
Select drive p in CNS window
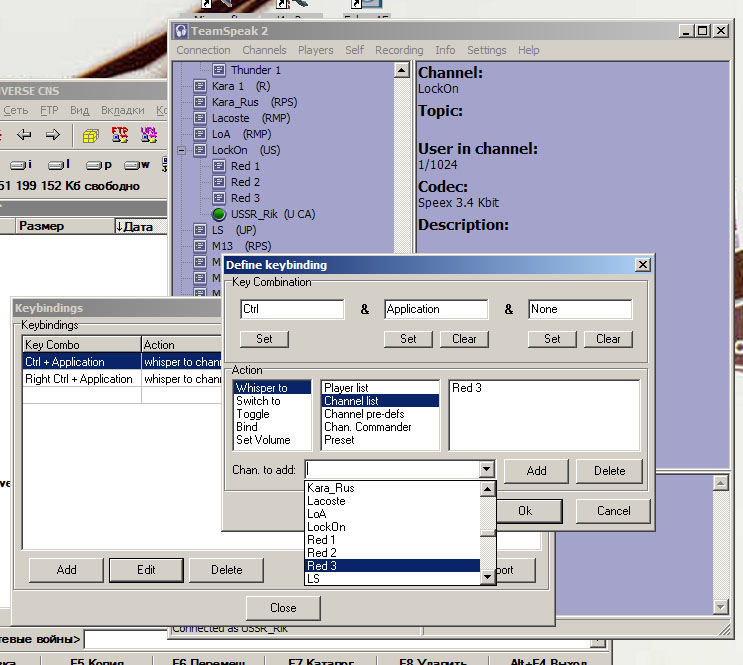(99, 164)
